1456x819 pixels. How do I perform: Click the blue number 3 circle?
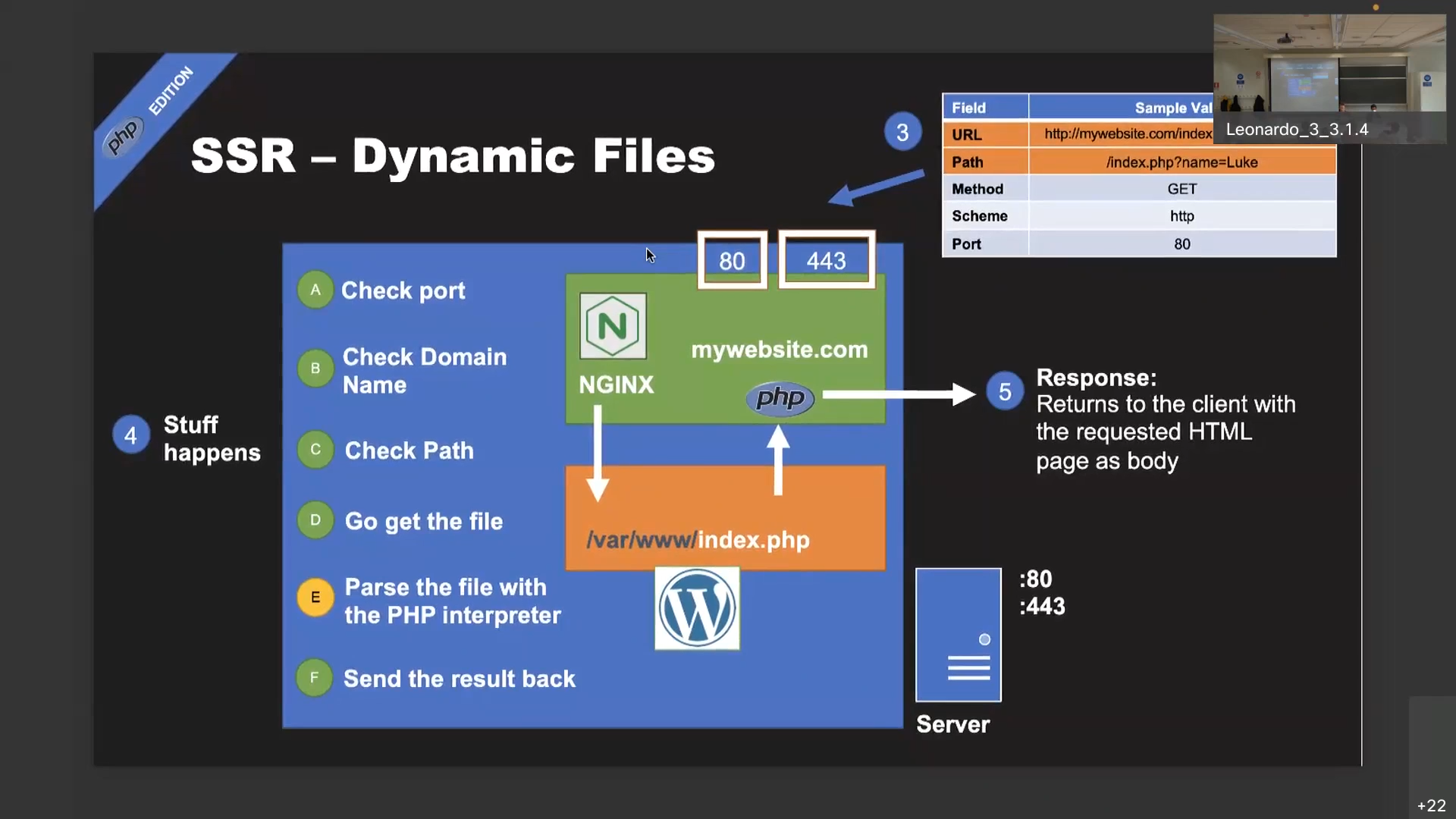902,132
